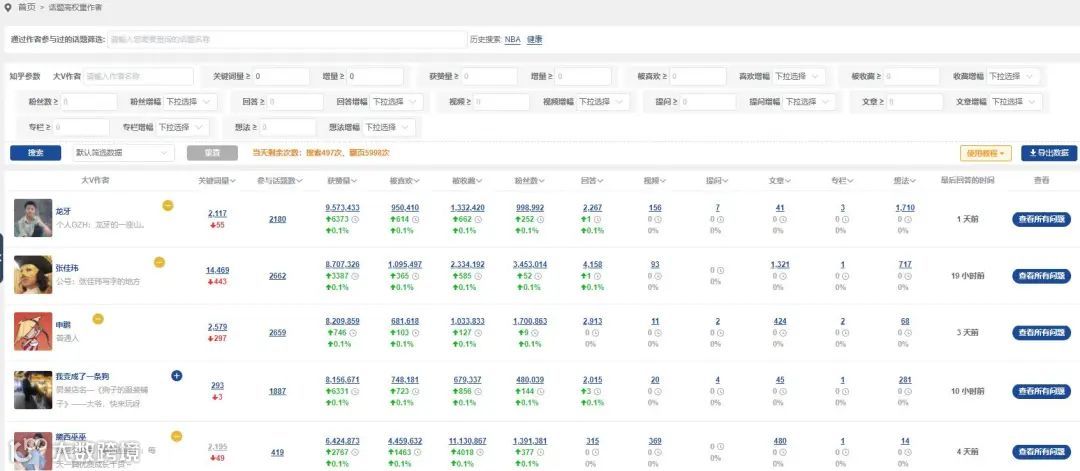Viewport: 1080px width, 471px height.
Task: Sort by the 想法 column header
Action: tap(904, 181)
